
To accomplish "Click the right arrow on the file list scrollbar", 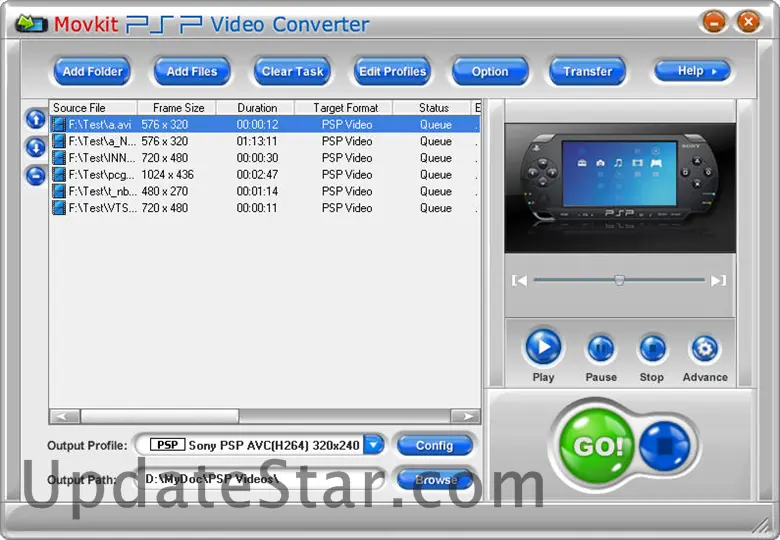I will (x=465, y=416).
